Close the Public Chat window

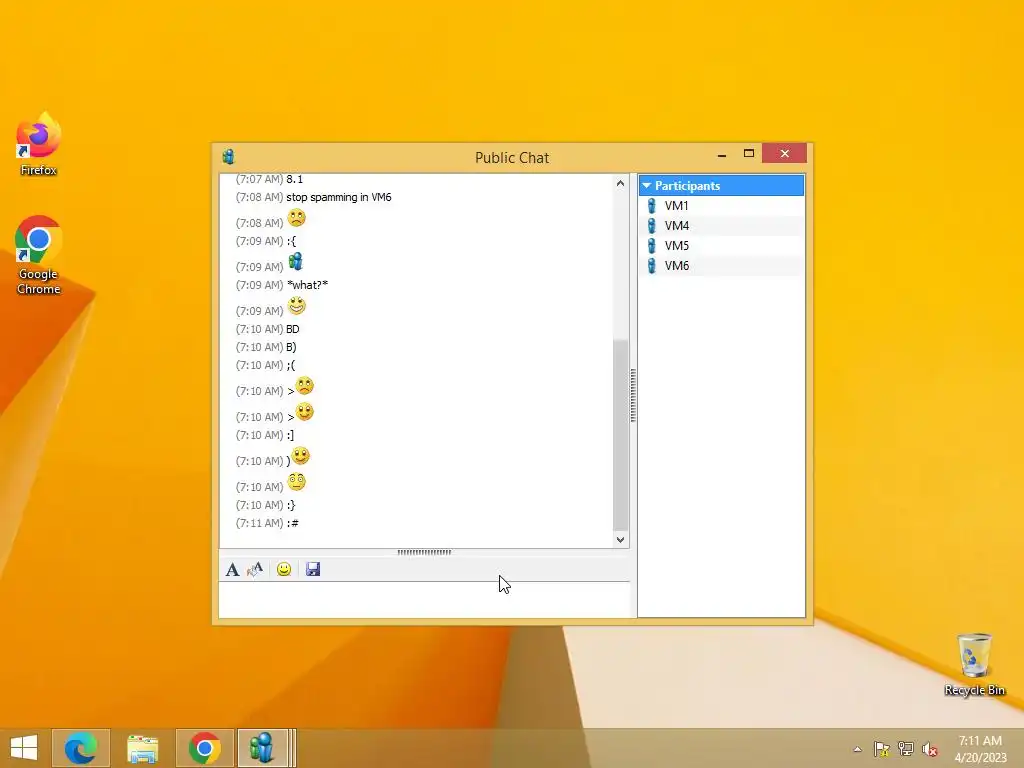784,153
